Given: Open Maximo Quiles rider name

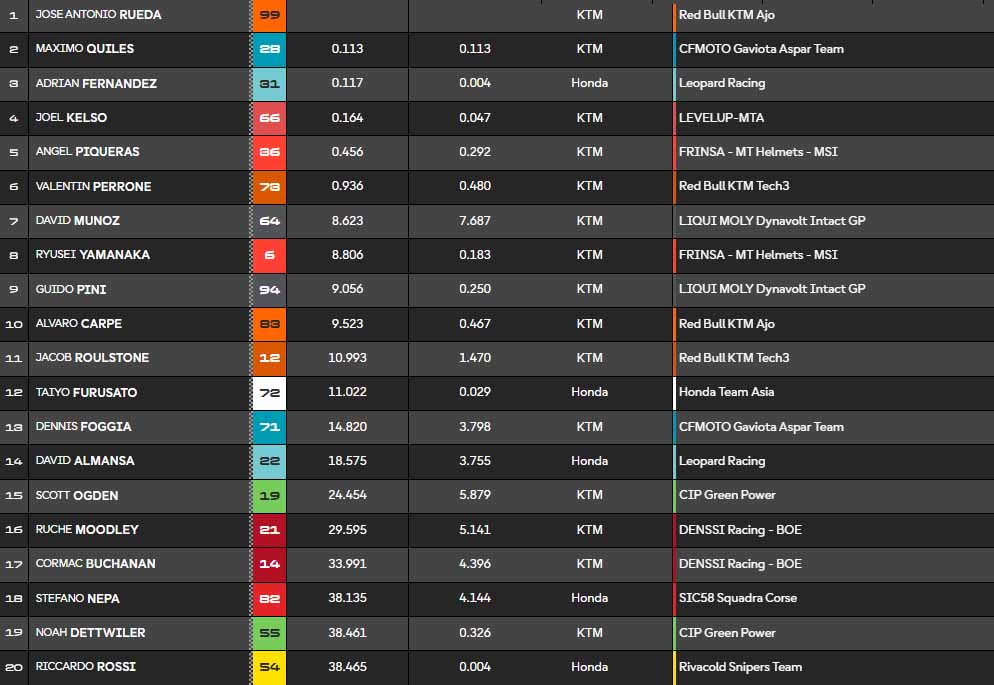Looking at the screenshot, I should 84,49.
